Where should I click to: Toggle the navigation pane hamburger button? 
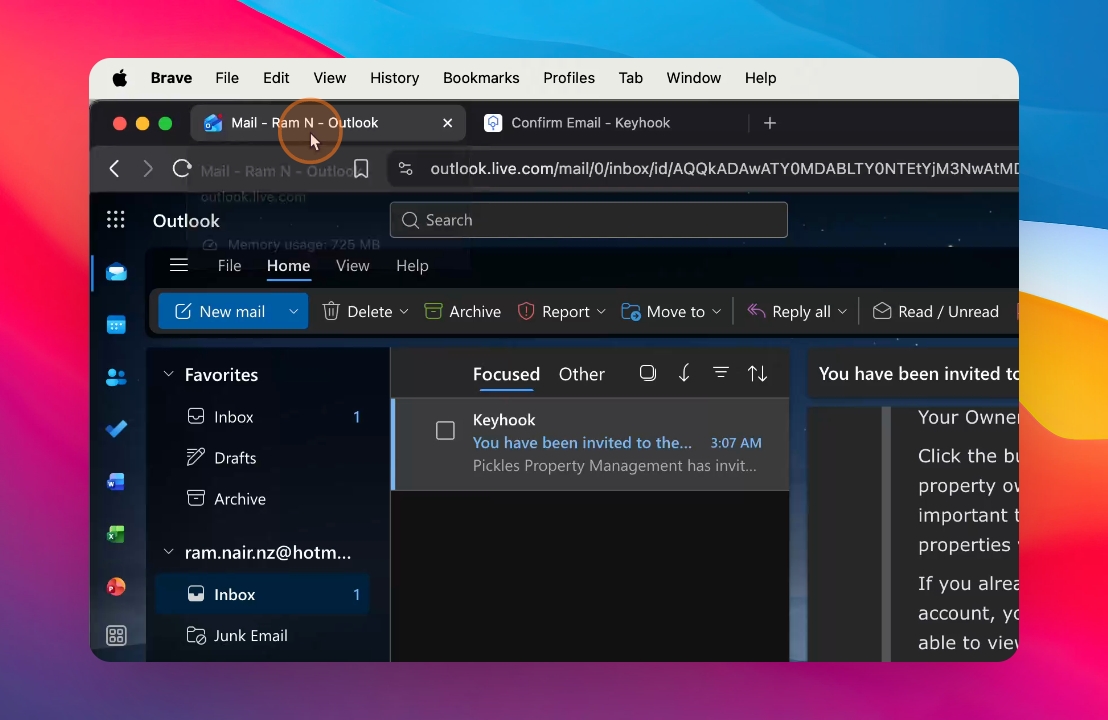[179, 266]
